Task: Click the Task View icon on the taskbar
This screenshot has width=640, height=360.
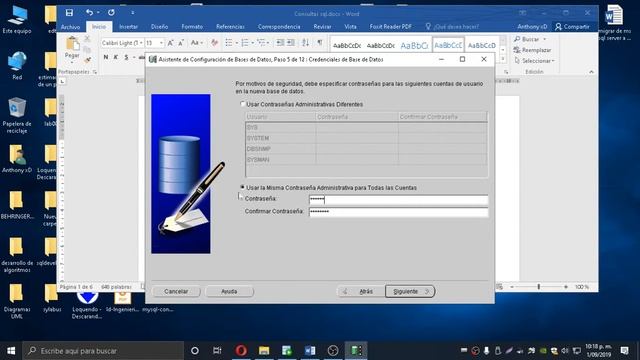Action: click(x=217, y=350)
